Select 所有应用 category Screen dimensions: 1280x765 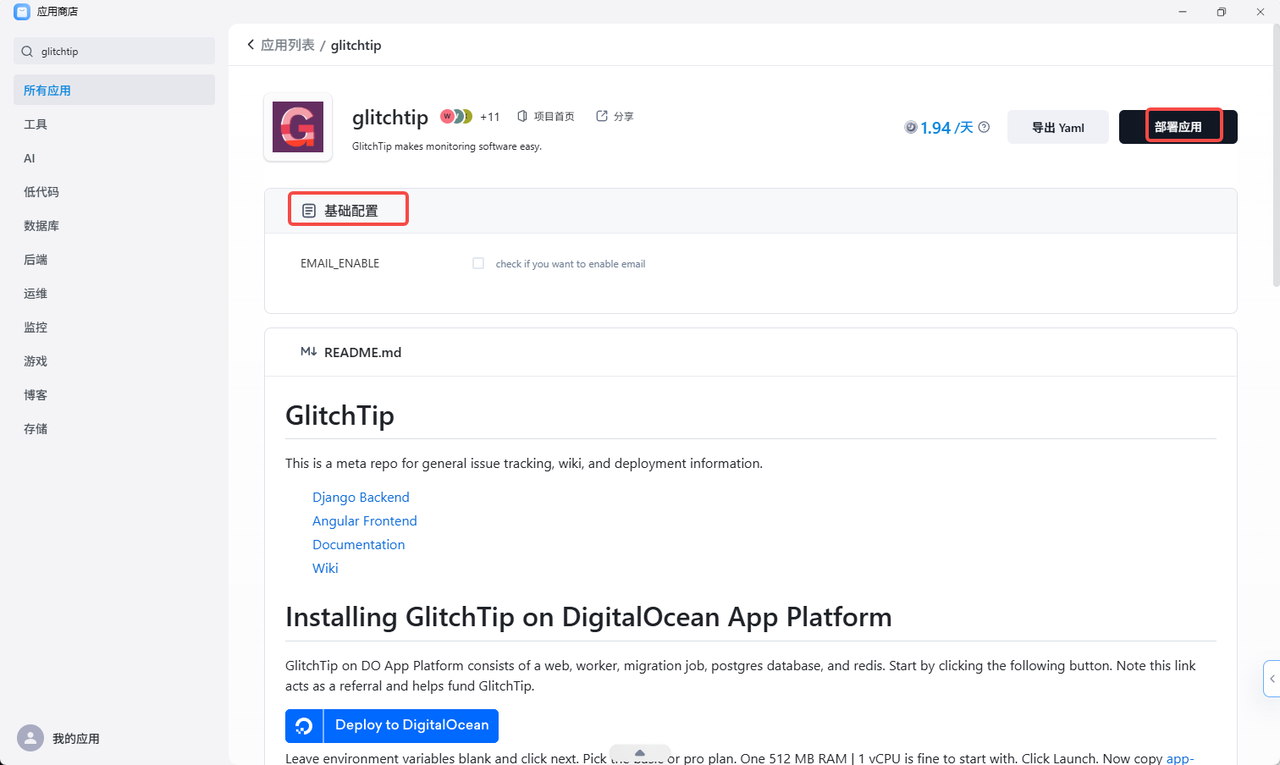click(x=114, y=90)
